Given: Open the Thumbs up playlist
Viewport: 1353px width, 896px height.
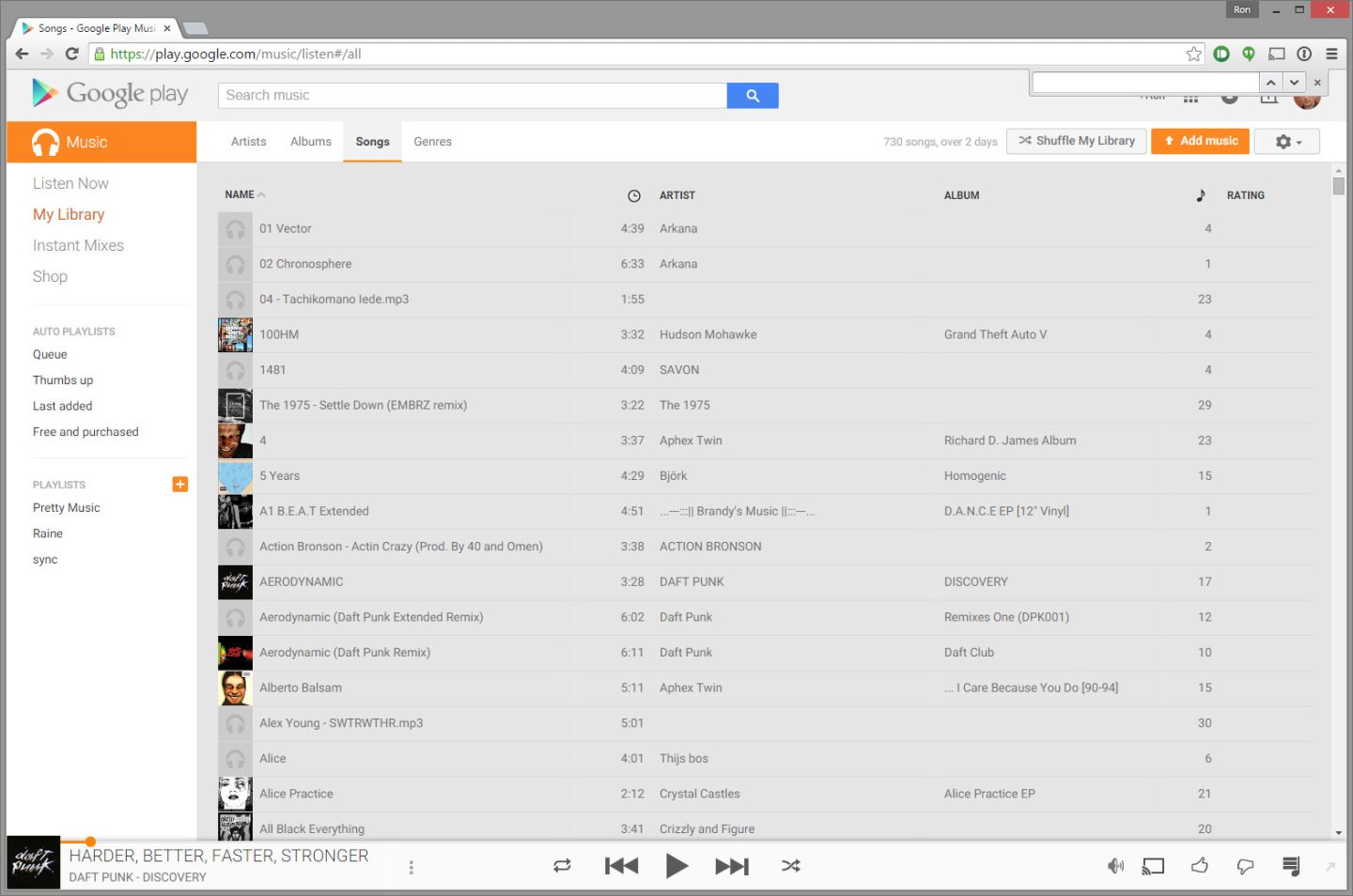Looking at the screenshot, I should [63, 380].
